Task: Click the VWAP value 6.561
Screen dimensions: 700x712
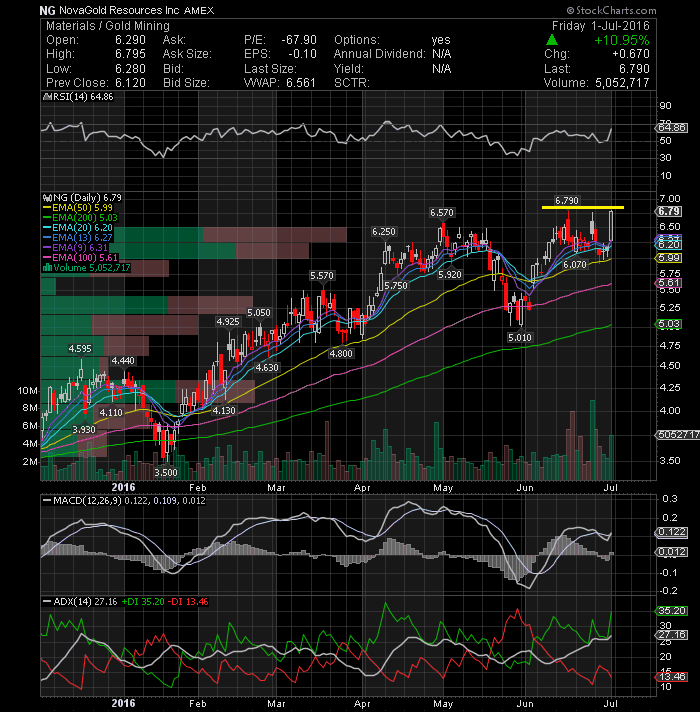Action: pos(301,83)
